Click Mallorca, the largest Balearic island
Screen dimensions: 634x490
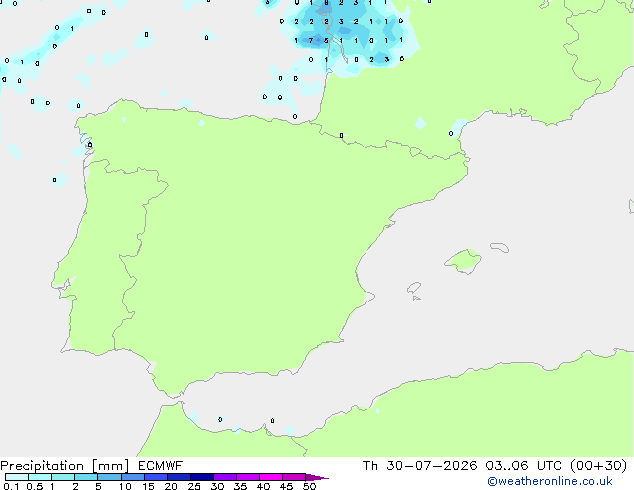click(x=463, y=261)
